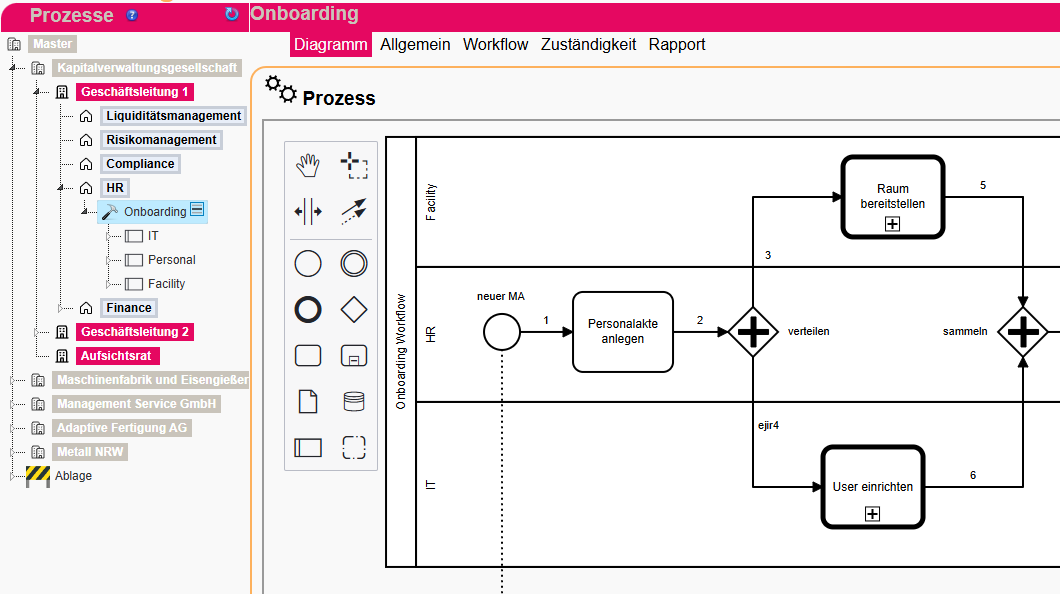Create a Pool/Participant from palette
Image resolution: width=1060 pixels, height=594 pixels.
[308, 447]
